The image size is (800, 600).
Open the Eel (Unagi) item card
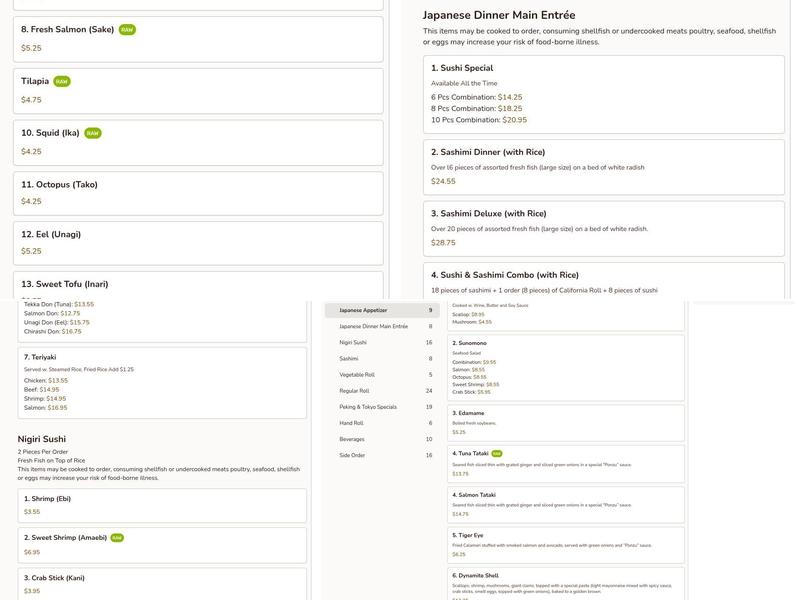(198, 243)
